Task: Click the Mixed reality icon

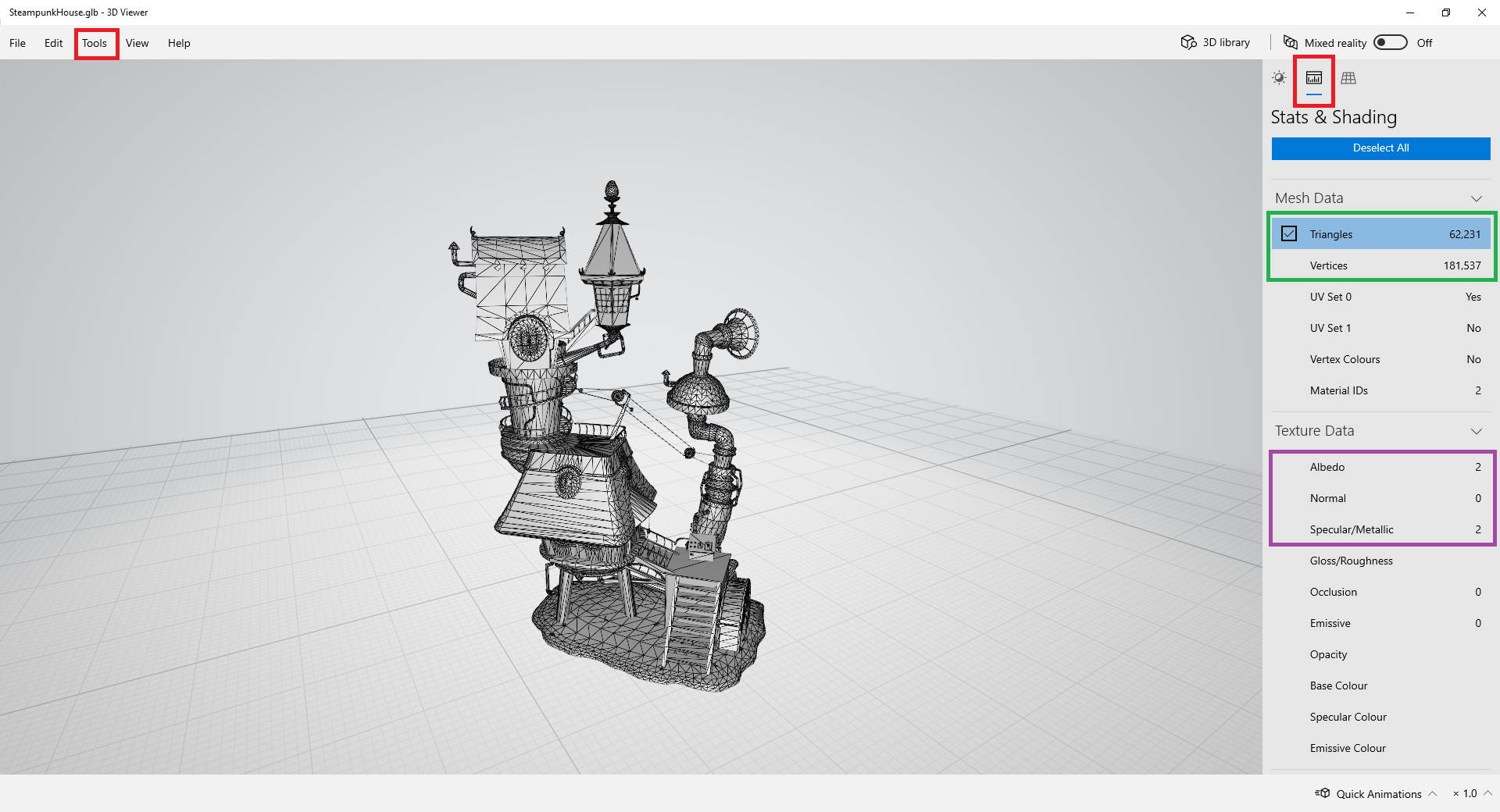Action: click(x=1291, y=42)
